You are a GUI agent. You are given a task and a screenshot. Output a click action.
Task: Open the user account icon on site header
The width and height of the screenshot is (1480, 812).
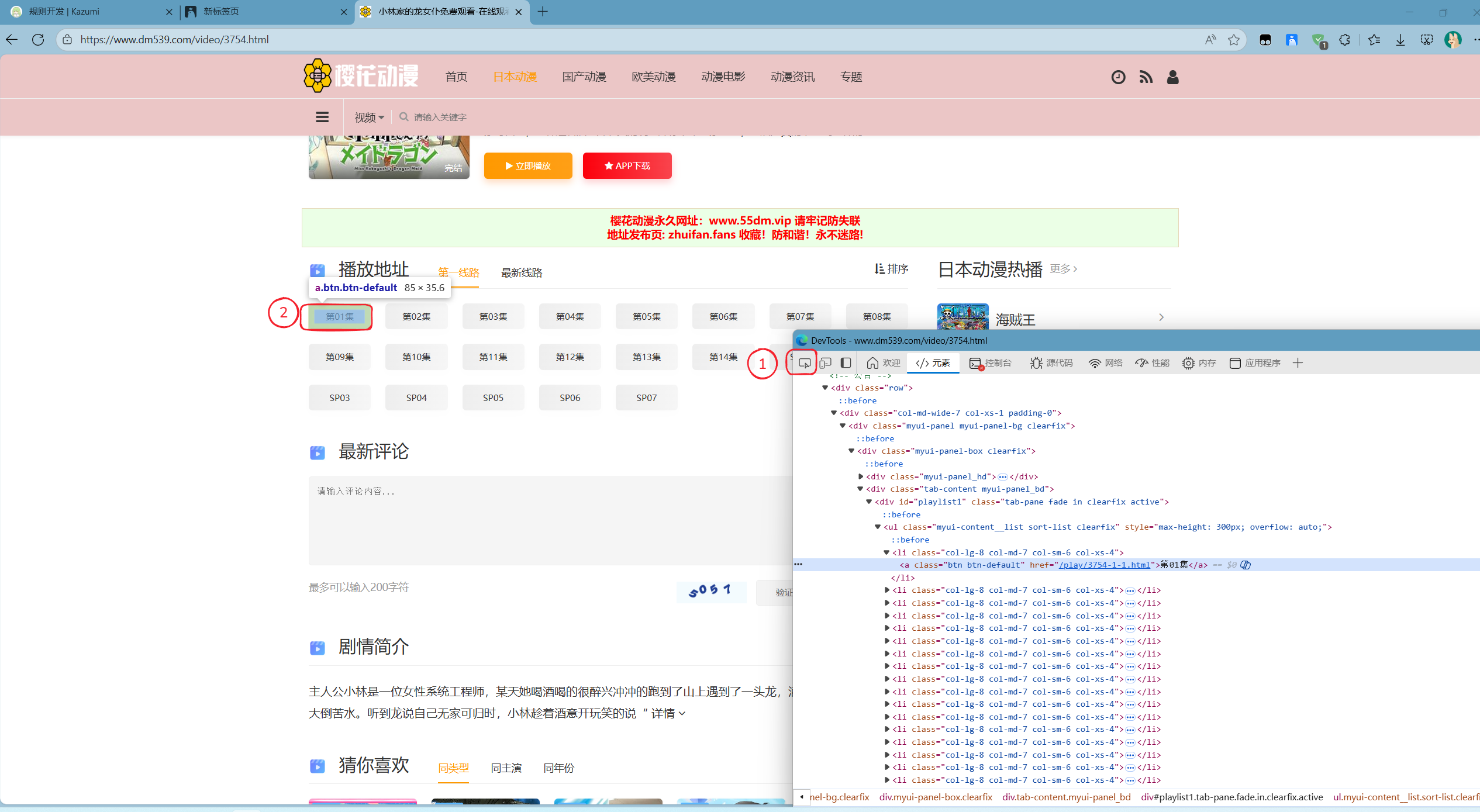pos(1172,77)
